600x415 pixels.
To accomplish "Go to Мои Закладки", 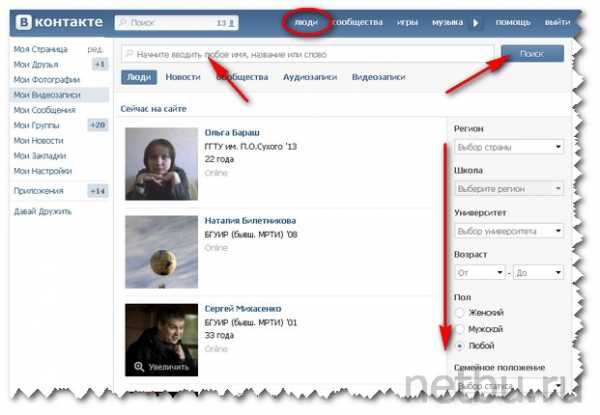I will pyautogui.click(x=40, y=156).
